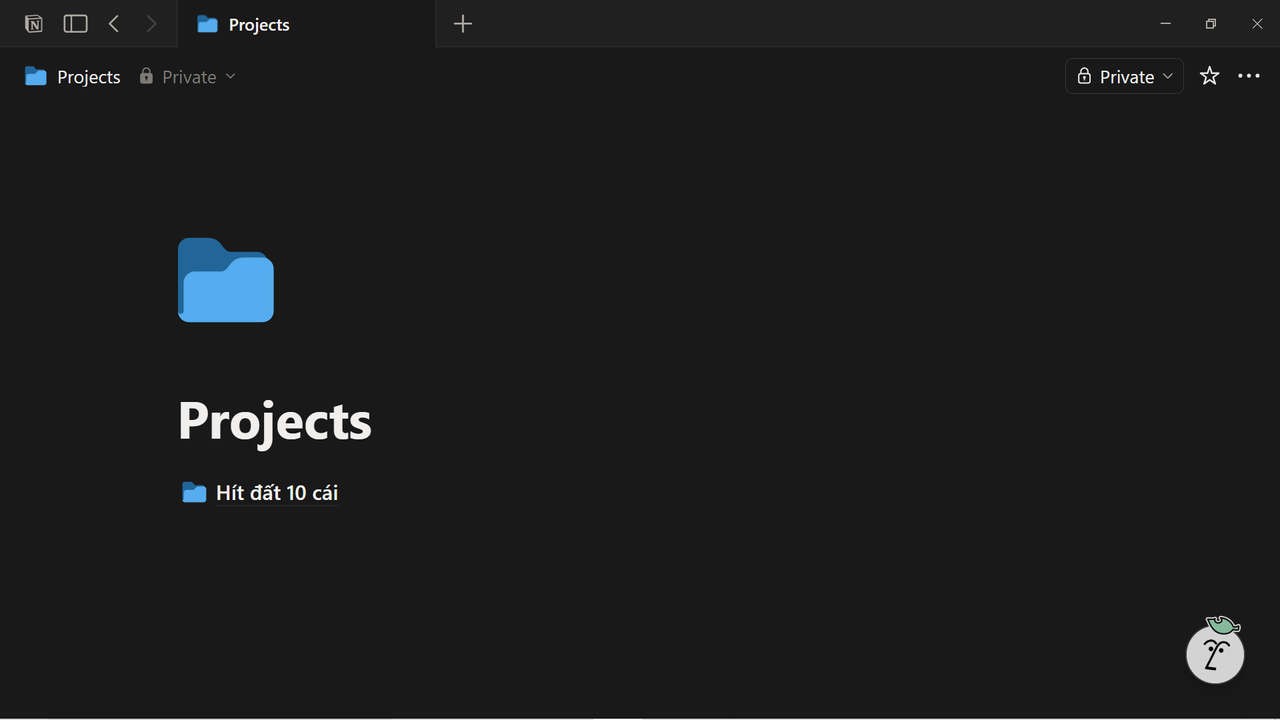
Task: Click the gray lock icon in breadcrumb
Action: 147,76
